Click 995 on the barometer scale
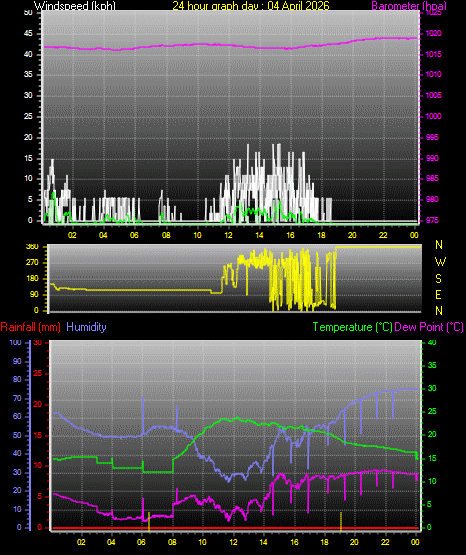 pos(432,137)
